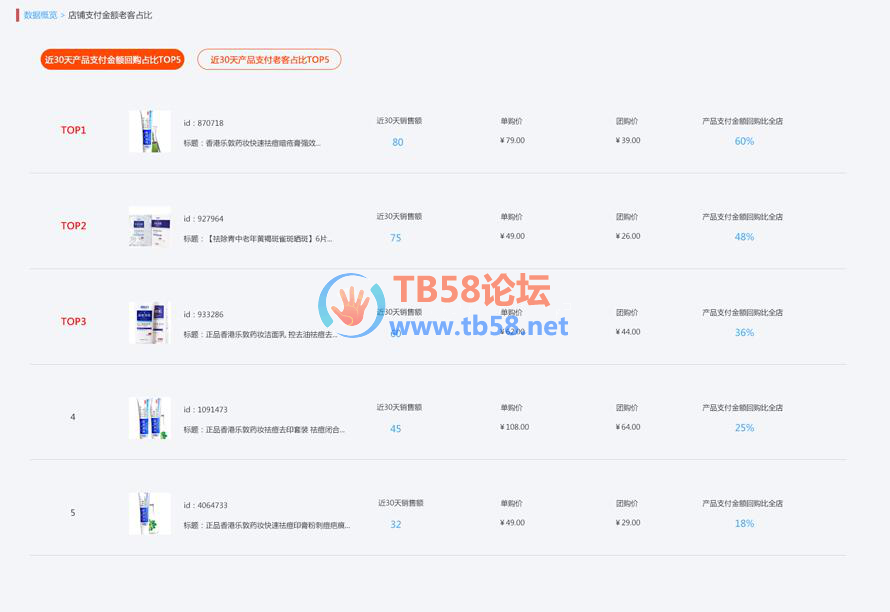Click sales value 45 for rank 4

pyautogui.click(x=396, y=429)
